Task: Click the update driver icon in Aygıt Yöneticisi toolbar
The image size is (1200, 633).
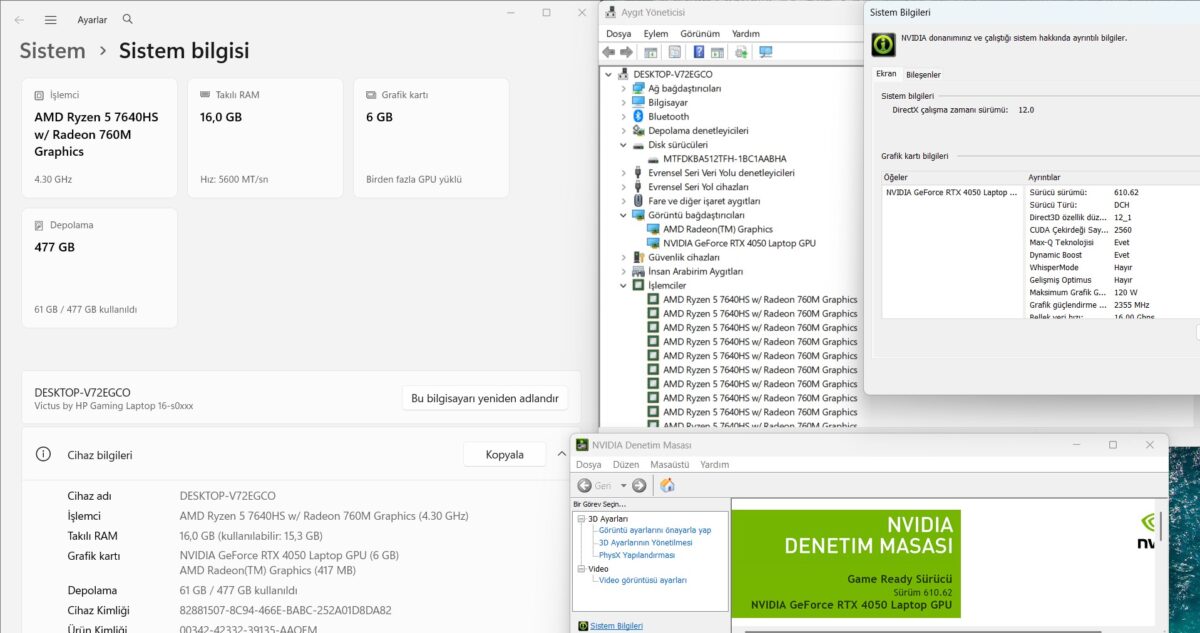Action: click(x=742, y=52)
